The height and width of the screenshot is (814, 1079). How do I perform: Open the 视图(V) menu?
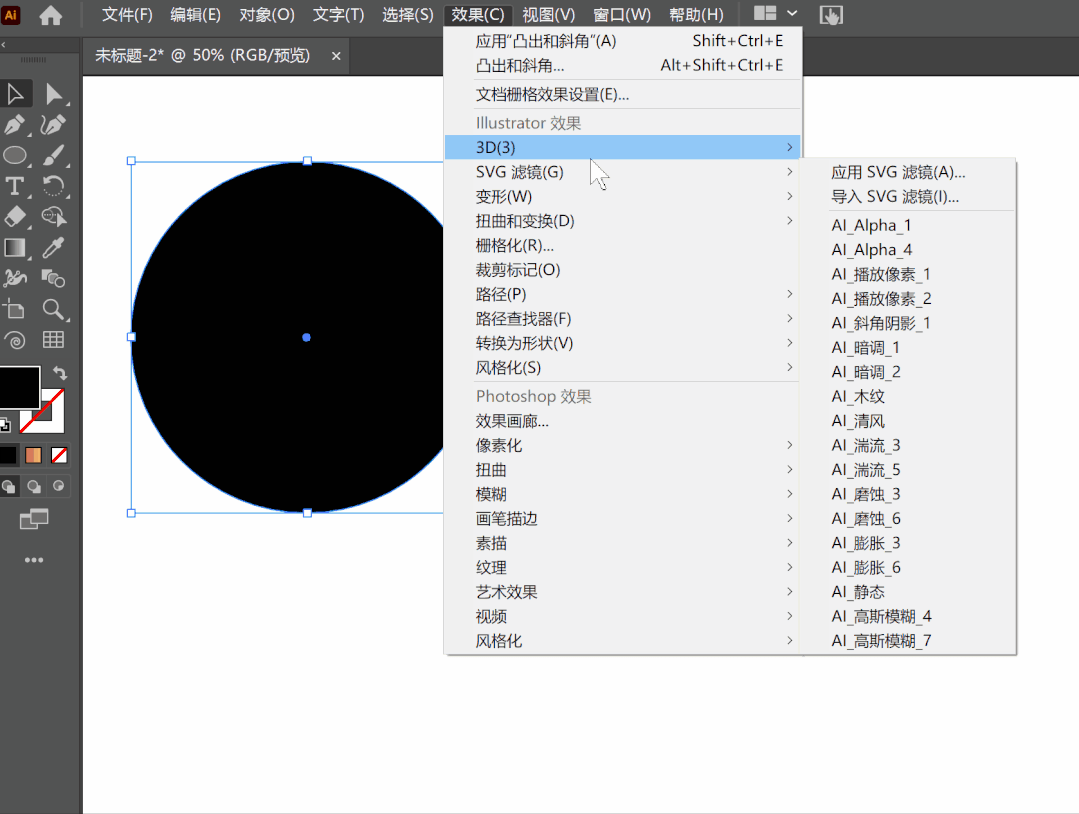click(548, 14)
